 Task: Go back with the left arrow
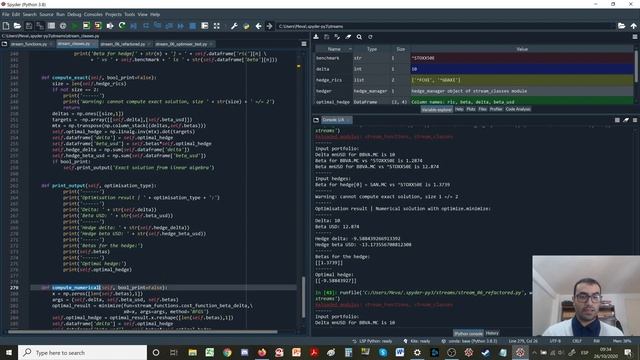[x=258, y=26]
